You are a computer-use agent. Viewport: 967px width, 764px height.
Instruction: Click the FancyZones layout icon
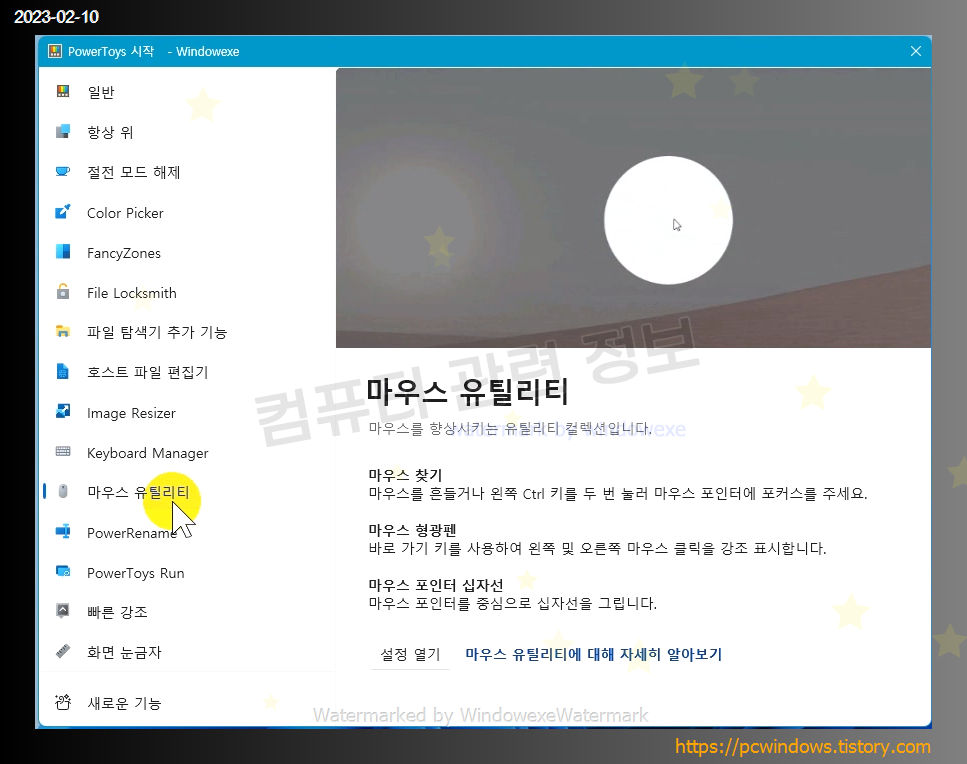[x=63, y=252]
